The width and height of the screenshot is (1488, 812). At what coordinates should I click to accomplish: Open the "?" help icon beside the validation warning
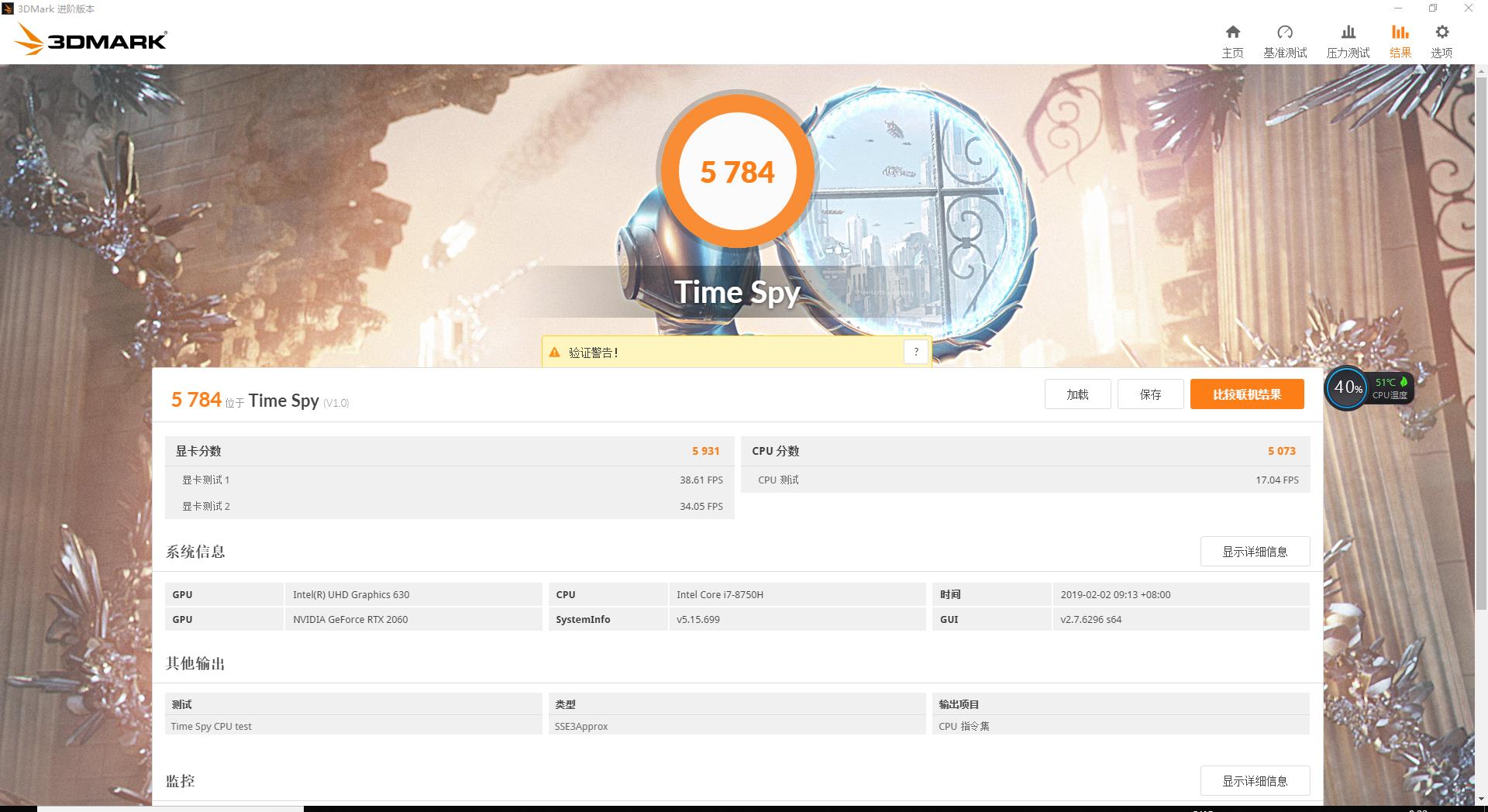pos(916,351)
